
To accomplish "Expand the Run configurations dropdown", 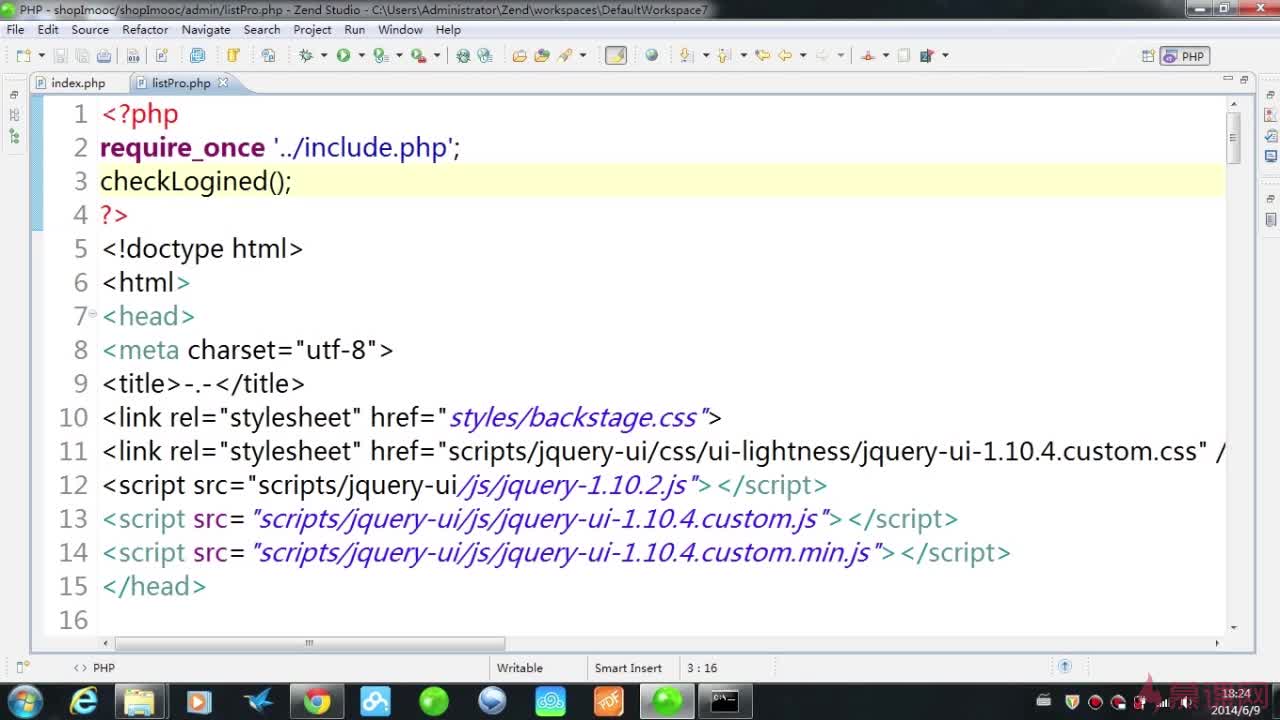I will pyautogui.click(x=361, y=56).
